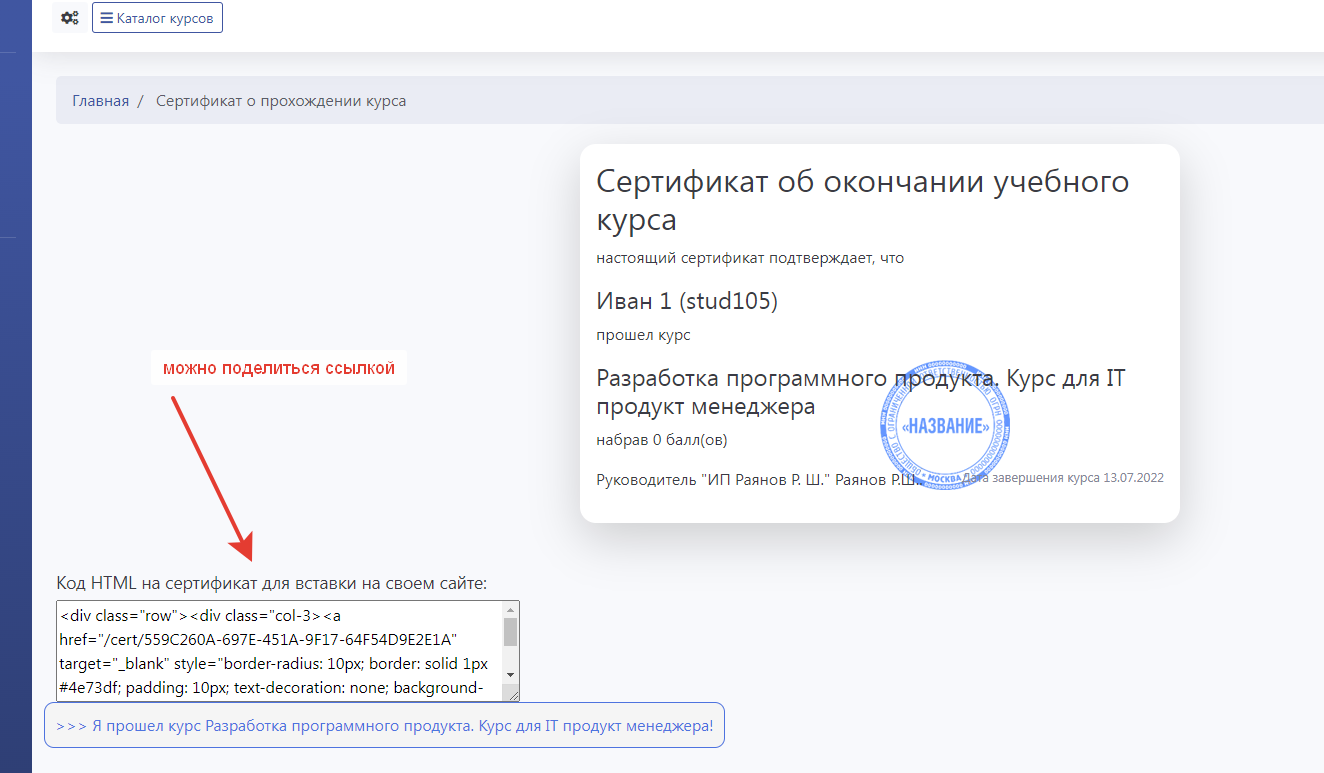Click the HTML code text area
Screen dimensions: 1324x773
tap(280, 650)
